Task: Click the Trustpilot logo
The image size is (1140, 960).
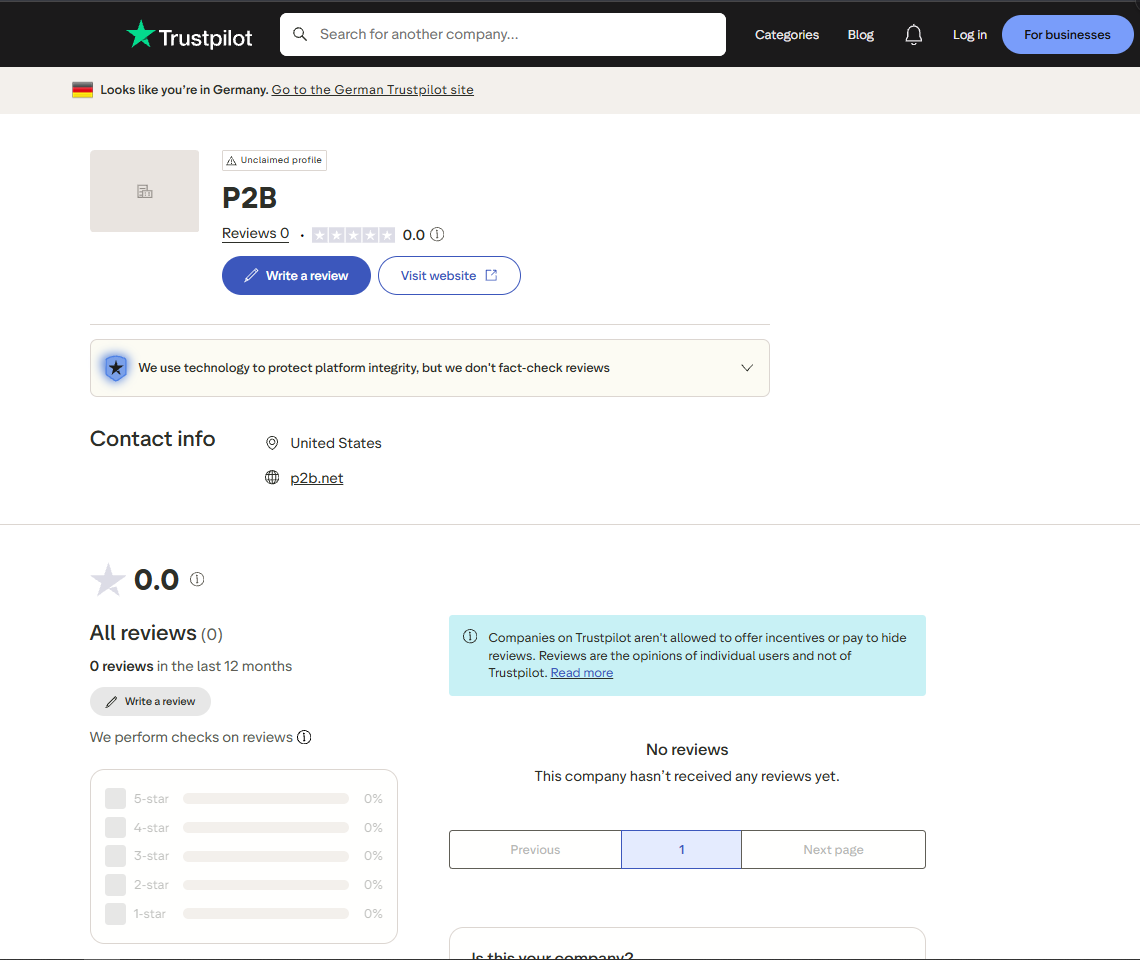Action: click(189, 35)
